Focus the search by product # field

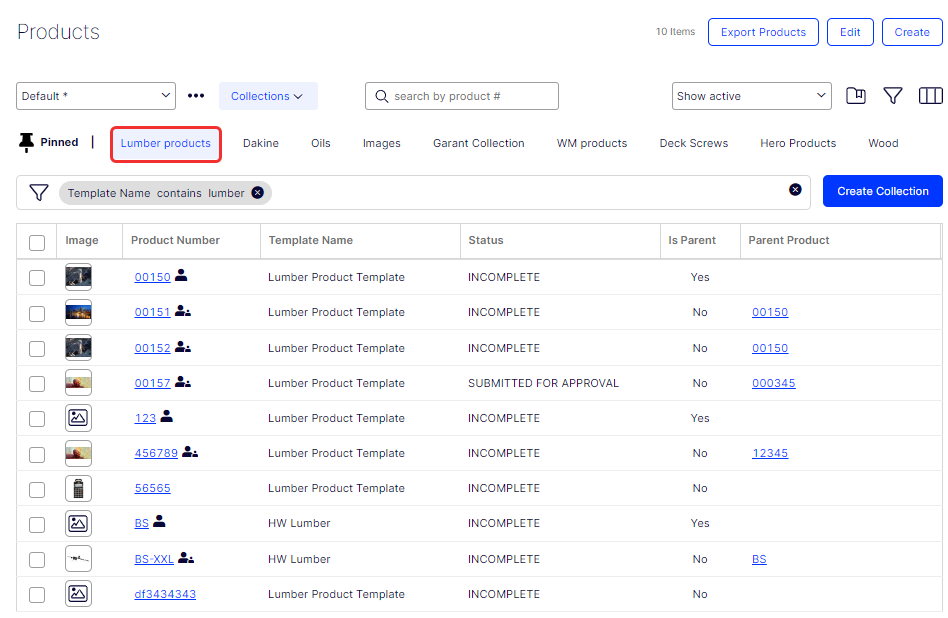coord(470,96)
